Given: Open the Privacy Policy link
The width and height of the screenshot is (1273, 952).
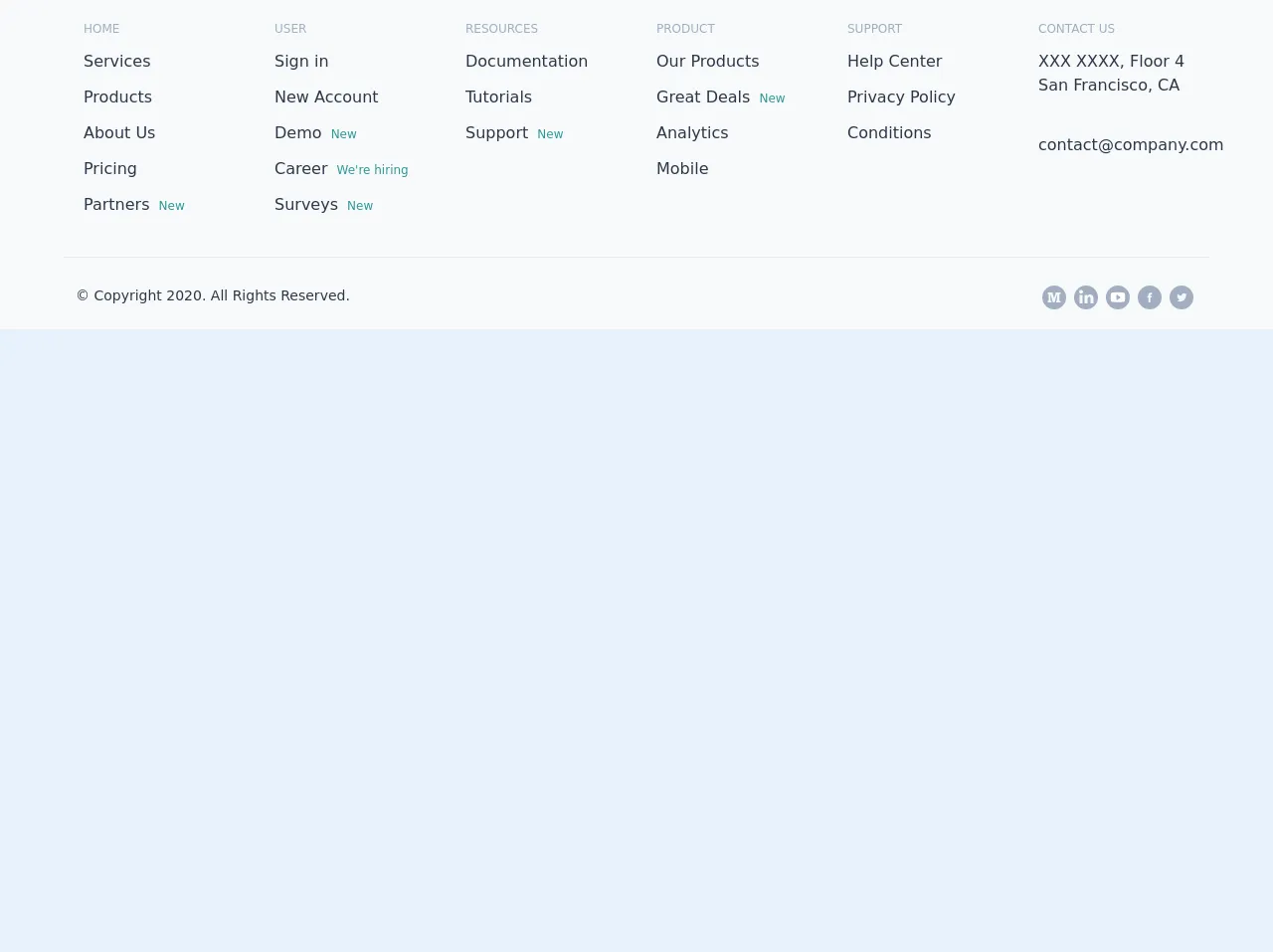Looking at the screenshot, I should tap(901, 97).
